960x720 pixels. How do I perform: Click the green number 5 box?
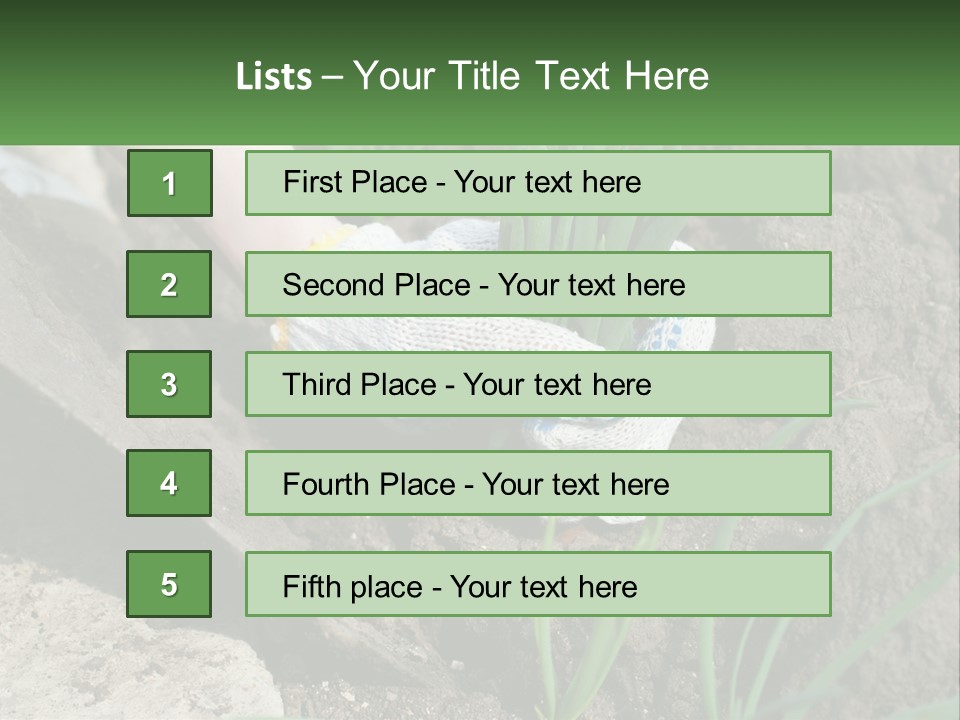tap(169, 584)
